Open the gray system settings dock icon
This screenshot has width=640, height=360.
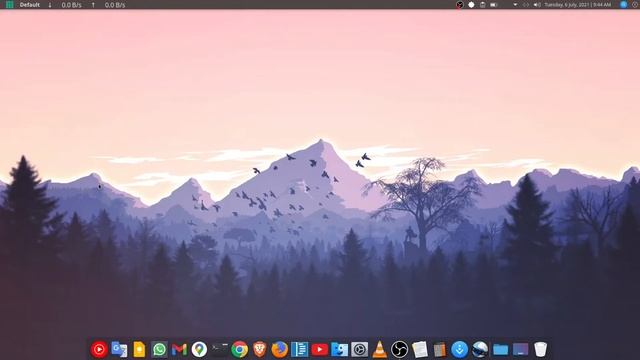point(360,349)
